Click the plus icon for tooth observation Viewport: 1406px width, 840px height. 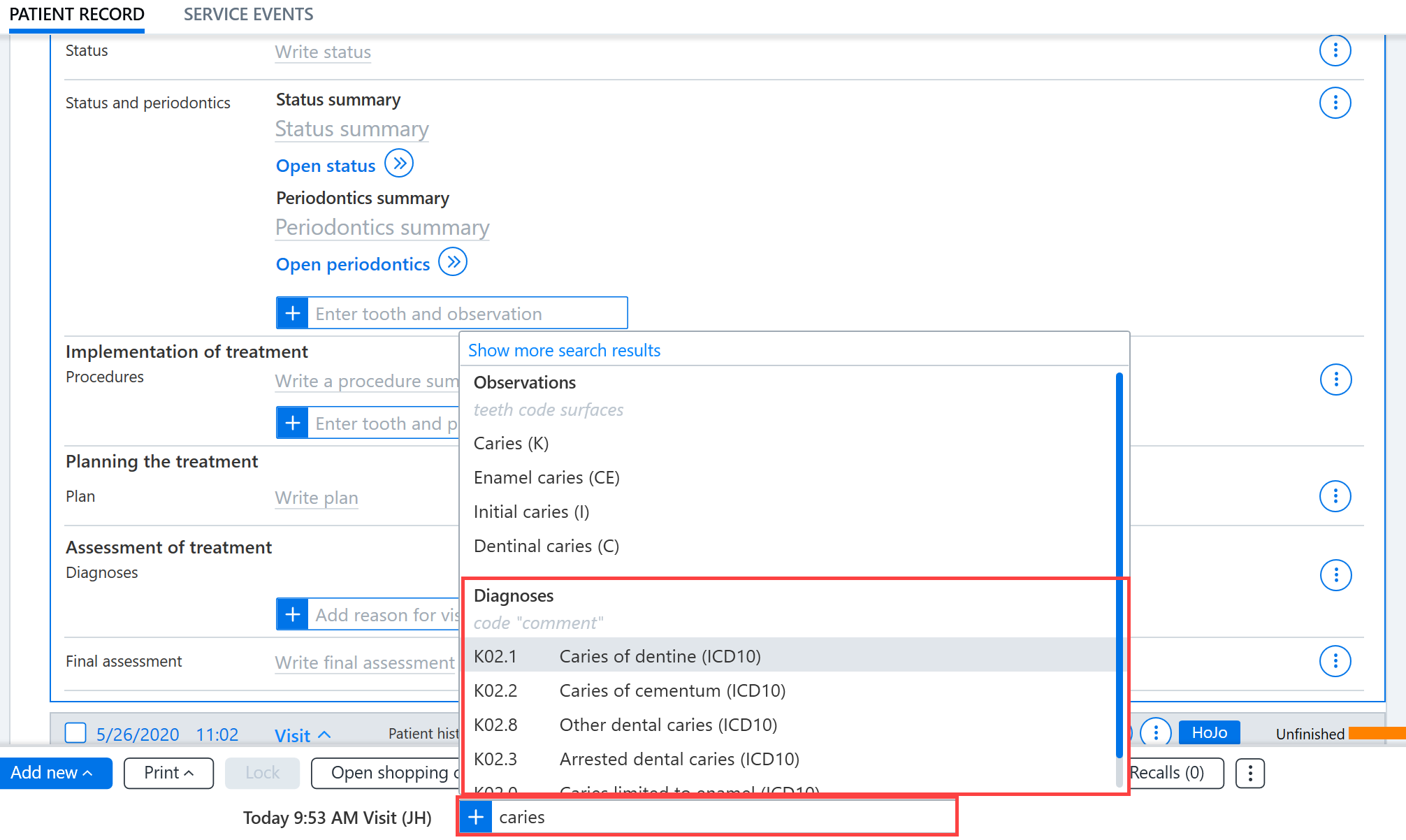click(x=293, y=313)
